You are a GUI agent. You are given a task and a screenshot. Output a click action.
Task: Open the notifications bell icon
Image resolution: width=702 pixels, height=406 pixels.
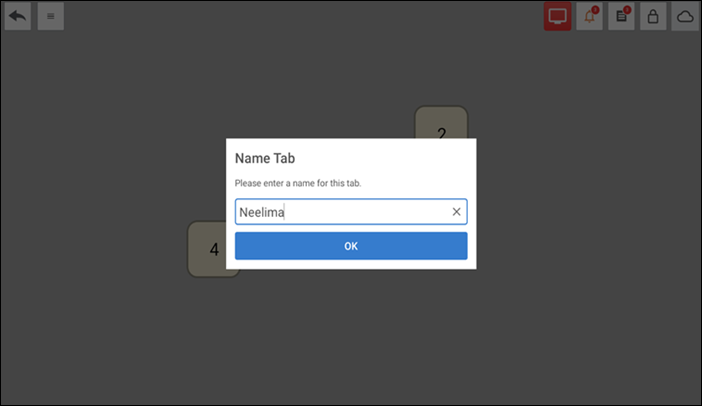tap(589, 17)
